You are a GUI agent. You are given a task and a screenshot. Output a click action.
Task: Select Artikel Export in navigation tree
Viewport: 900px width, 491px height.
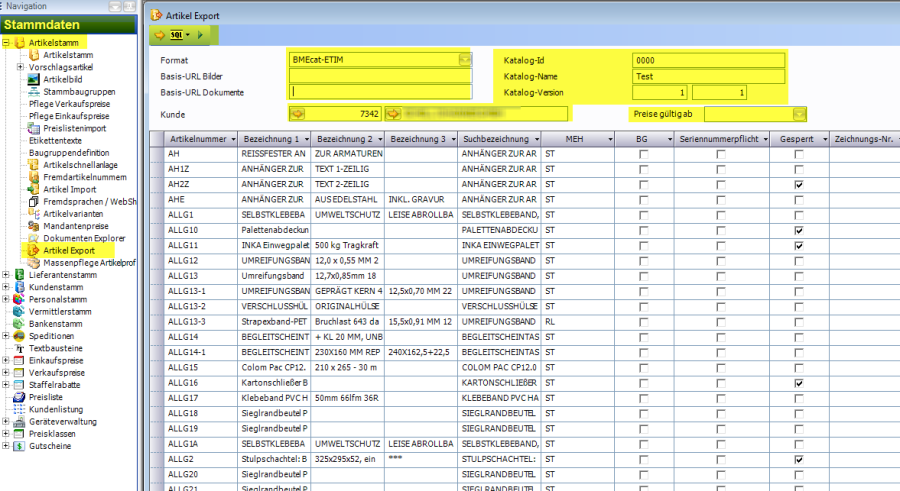point(69,250)
